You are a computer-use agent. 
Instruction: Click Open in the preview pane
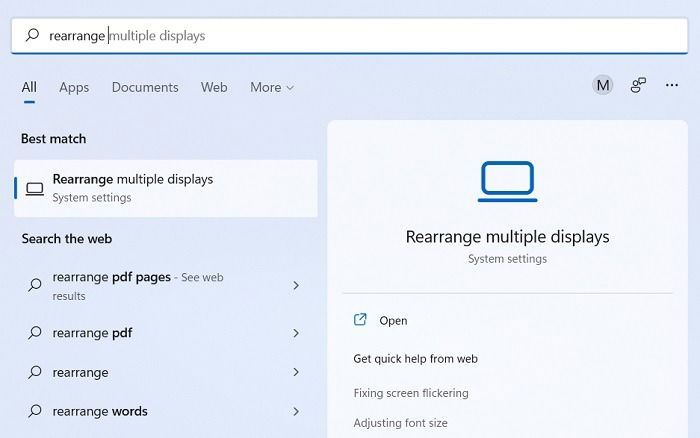[393, 321]
